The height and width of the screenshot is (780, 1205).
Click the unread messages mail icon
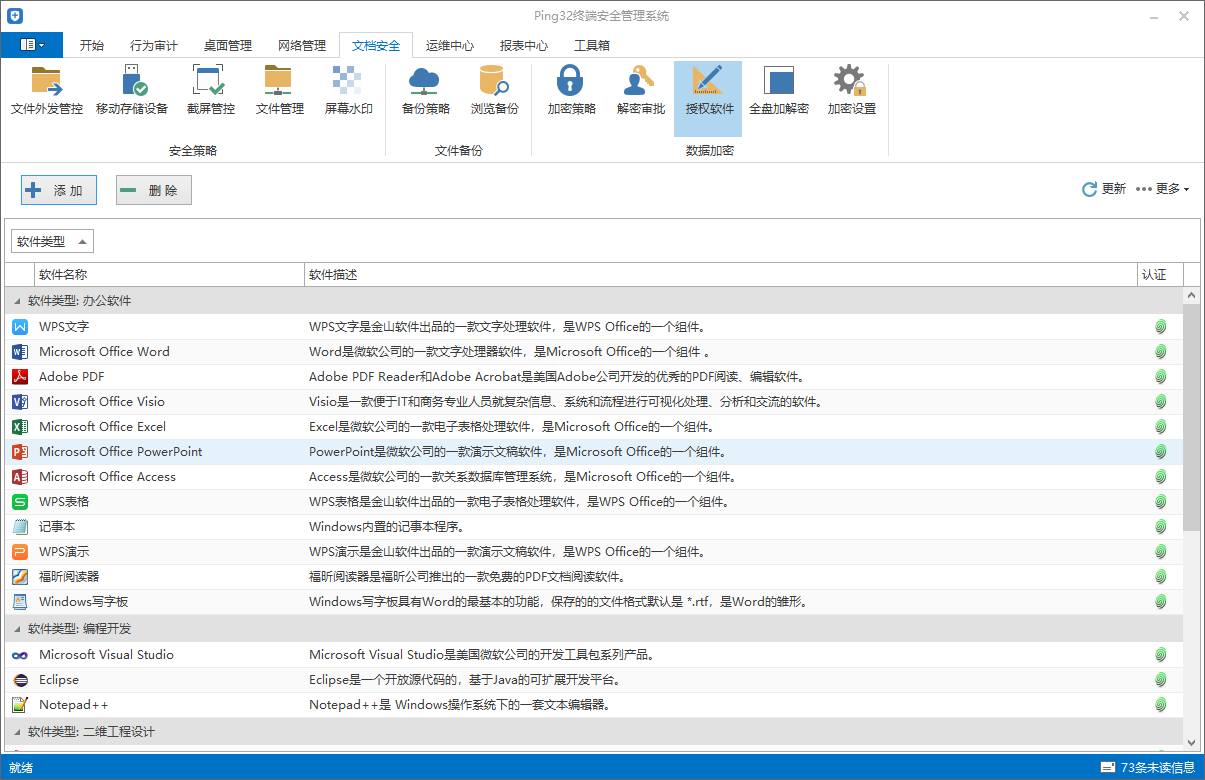(1108, 768)
